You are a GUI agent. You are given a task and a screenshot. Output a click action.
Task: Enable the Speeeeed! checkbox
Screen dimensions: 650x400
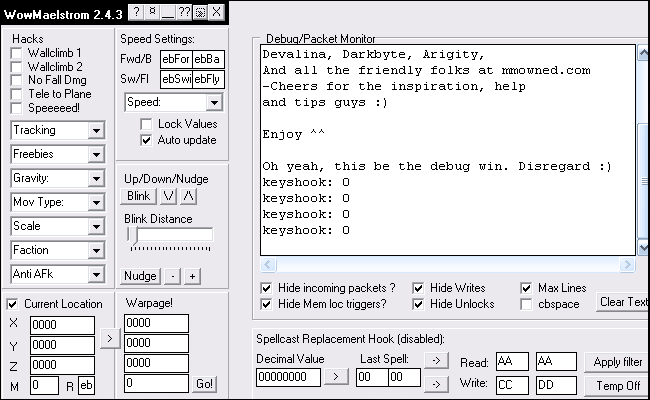point(16,108)
